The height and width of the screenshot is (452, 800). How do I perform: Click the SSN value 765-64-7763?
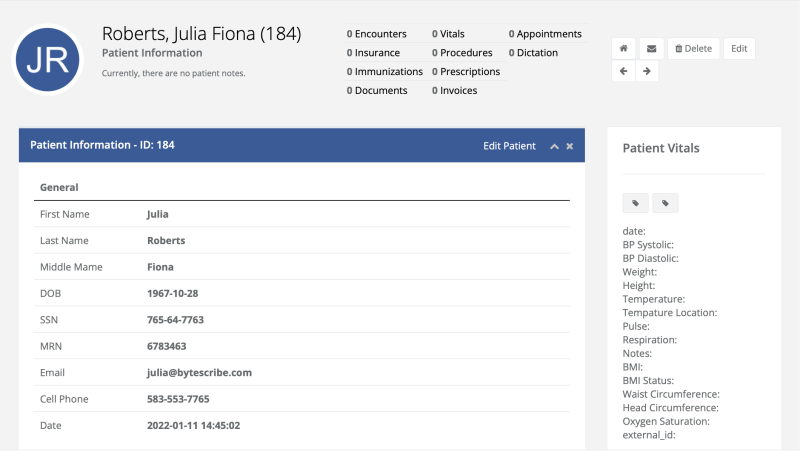click(x=176, y=320)
